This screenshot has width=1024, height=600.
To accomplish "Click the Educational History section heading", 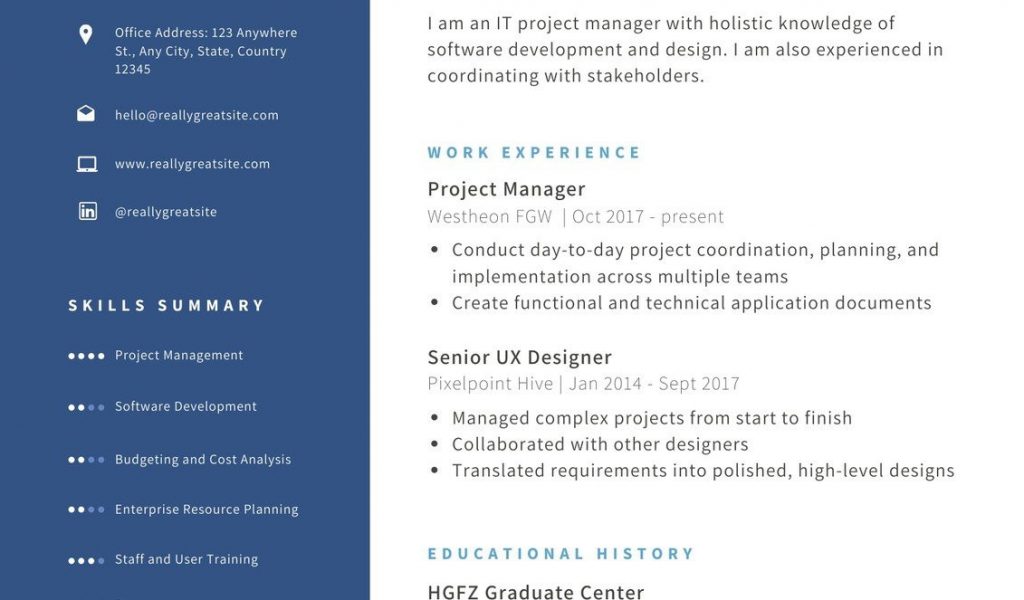I will click(560, 554).
